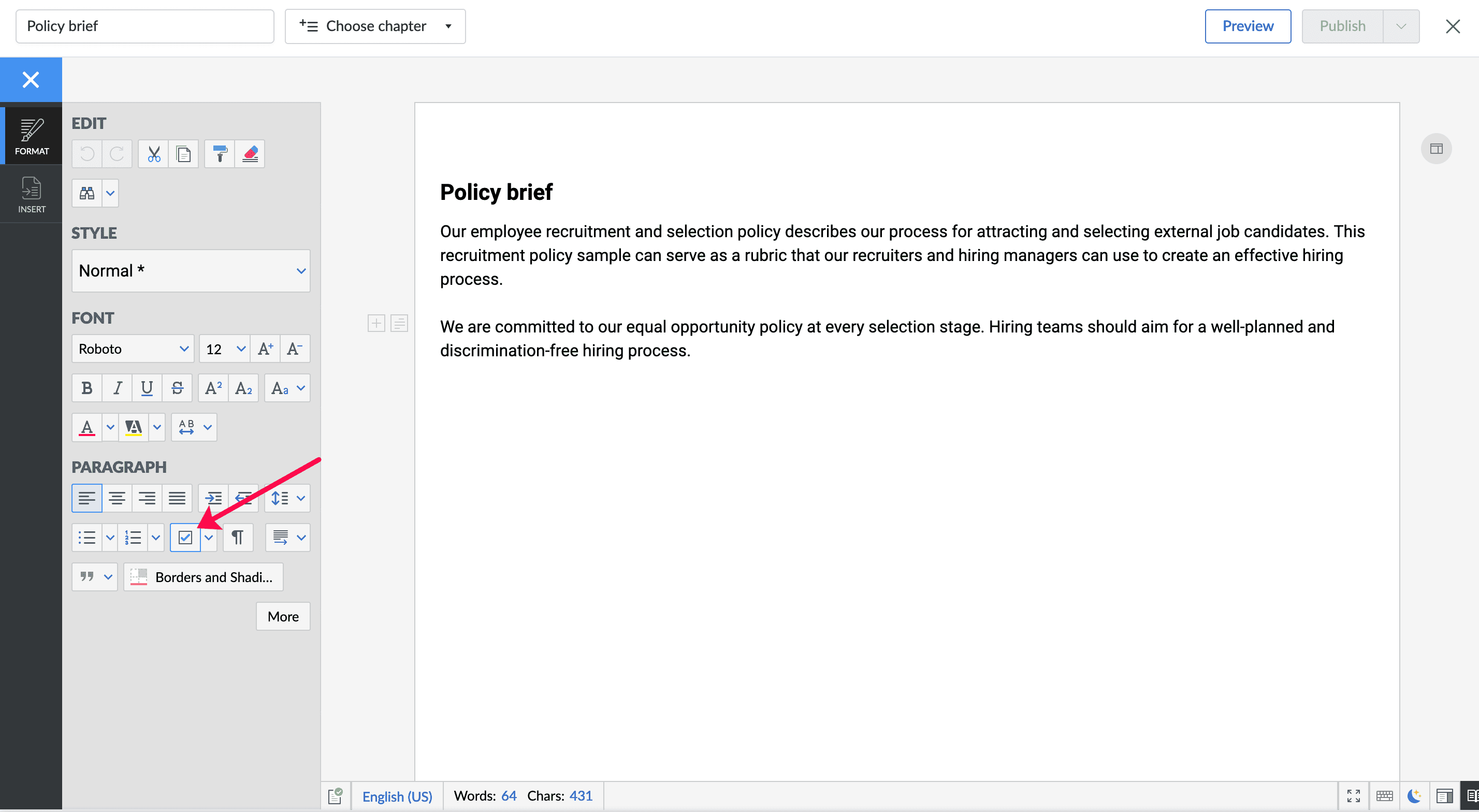The width and height of the screenshot is (1479, 812).
Task: Click the Policy brief title field
Action: (x=144, y=26)
